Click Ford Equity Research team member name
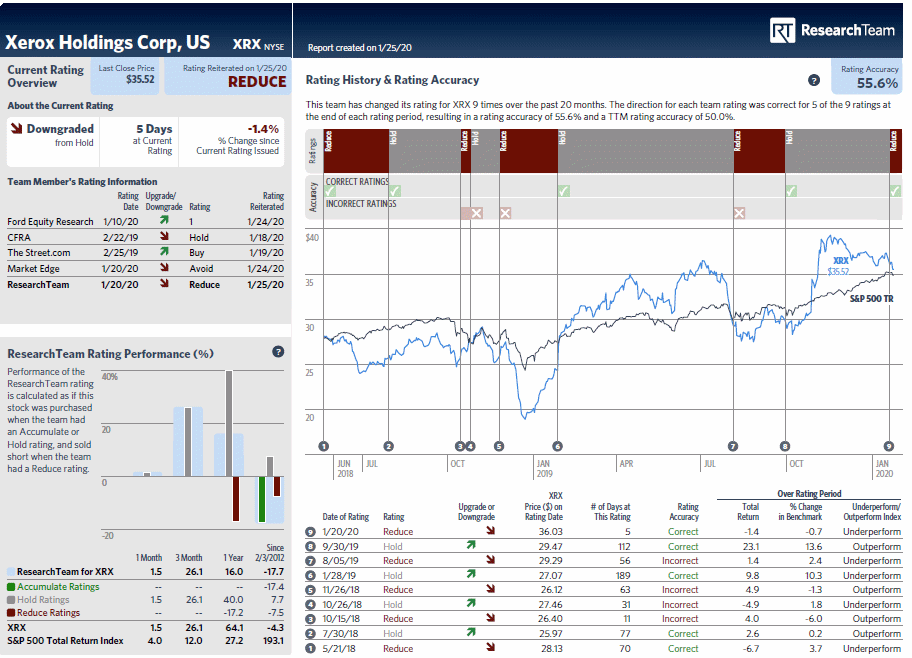912x658 pixels. (50, 222)
